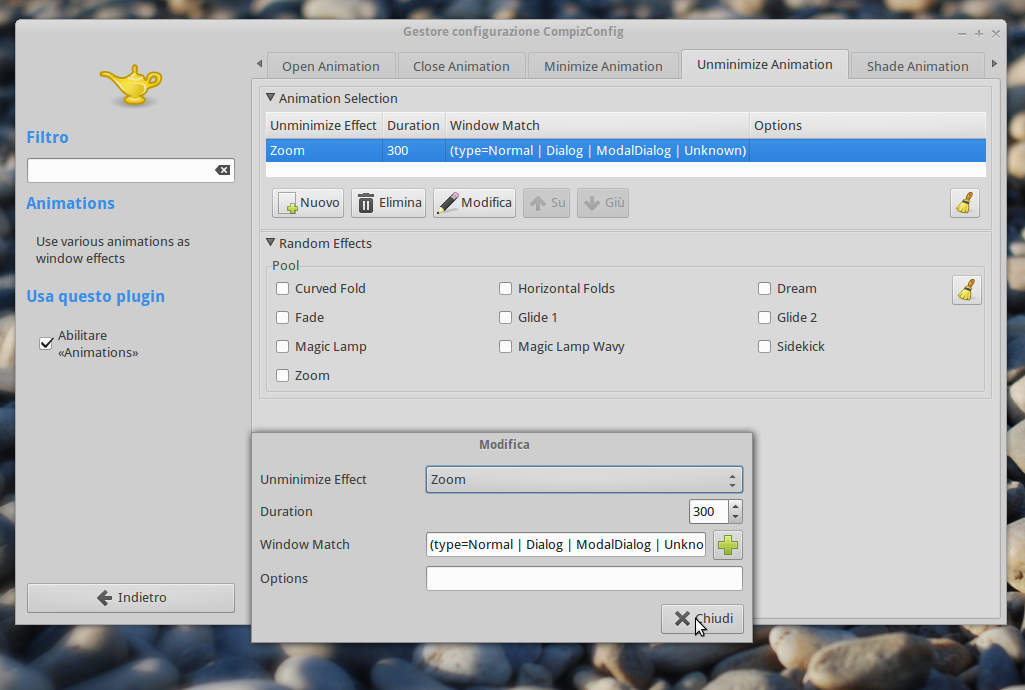Enable Glide 2 random effect
Screen dimensions: 1025x690
coord(764,318)
